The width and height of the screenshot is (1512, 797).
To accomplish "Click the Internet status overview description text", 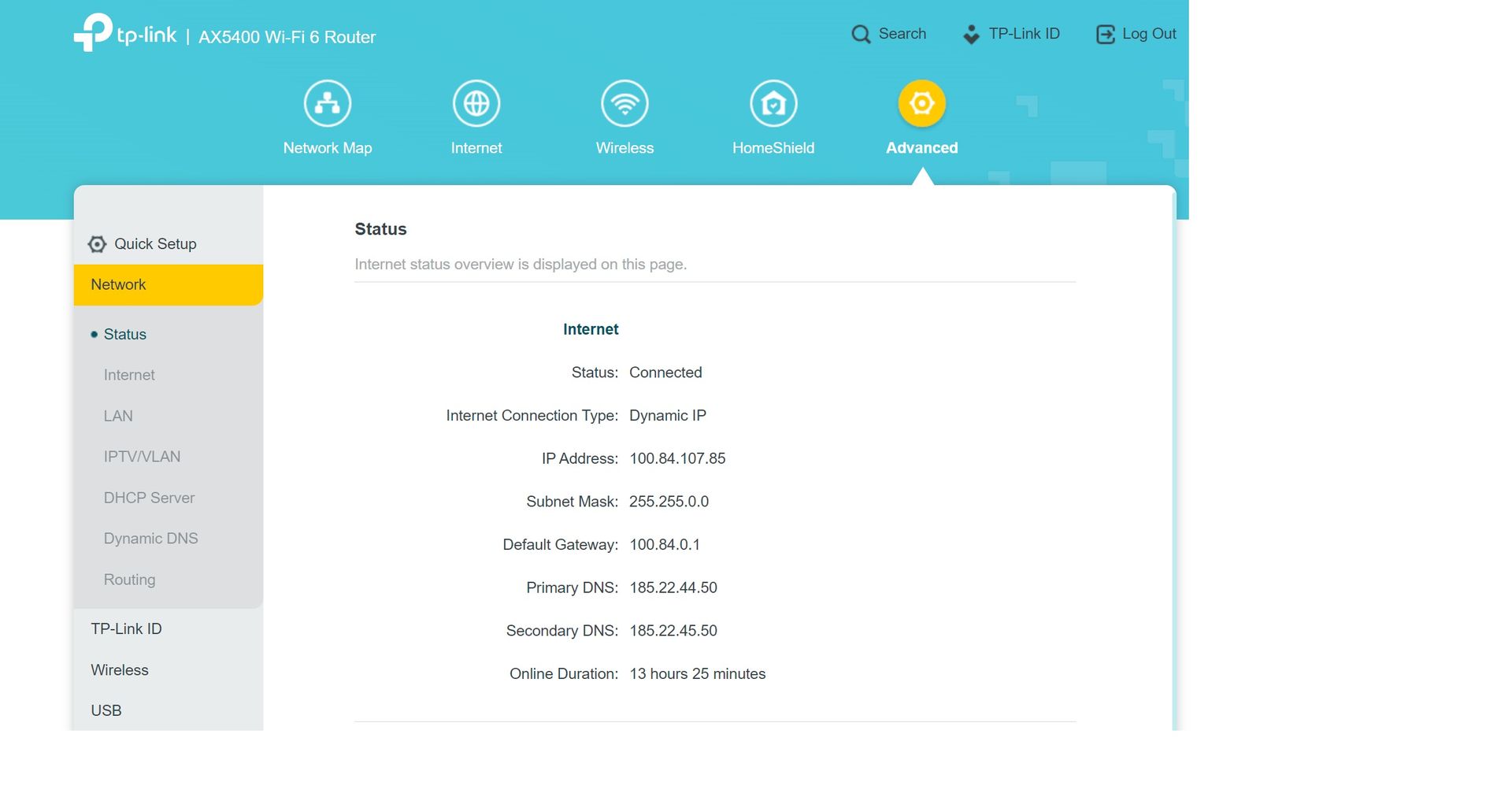I will [x=521, y=265].
